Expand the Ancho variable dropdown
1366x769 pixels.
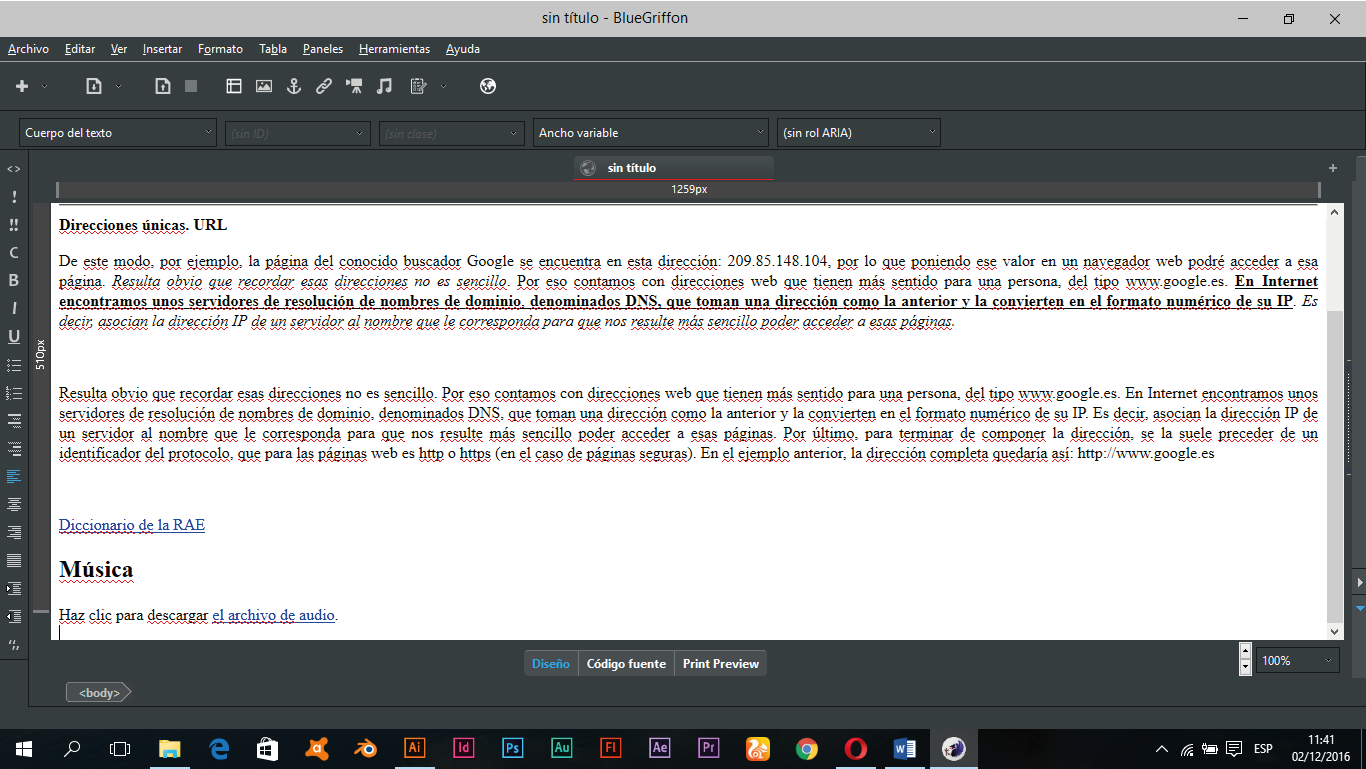click(650, 132)
